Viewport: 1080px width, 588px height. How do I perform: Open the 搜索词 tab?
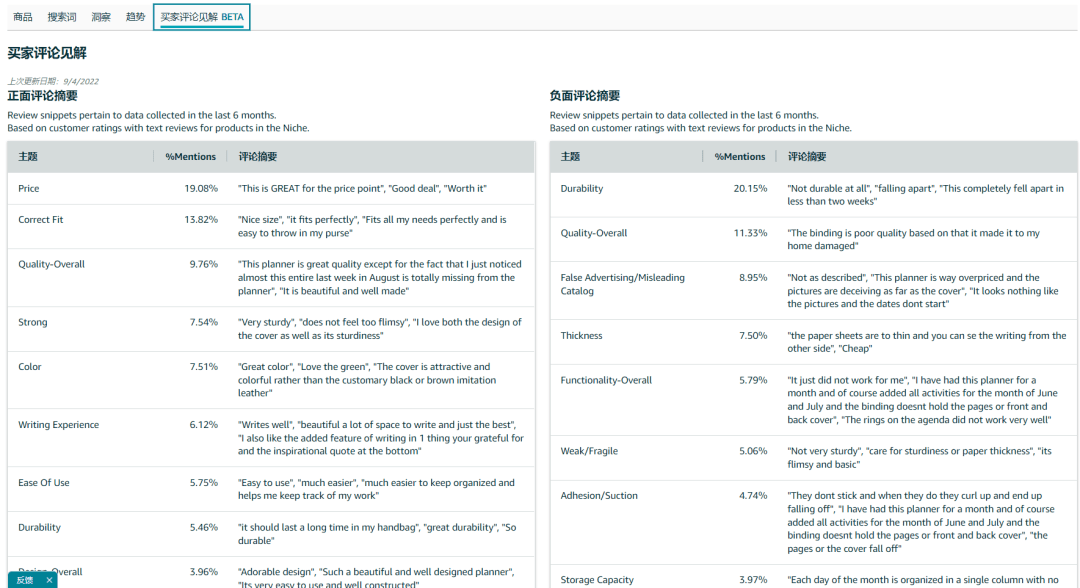pyautogui.click(x=61, y=17)
